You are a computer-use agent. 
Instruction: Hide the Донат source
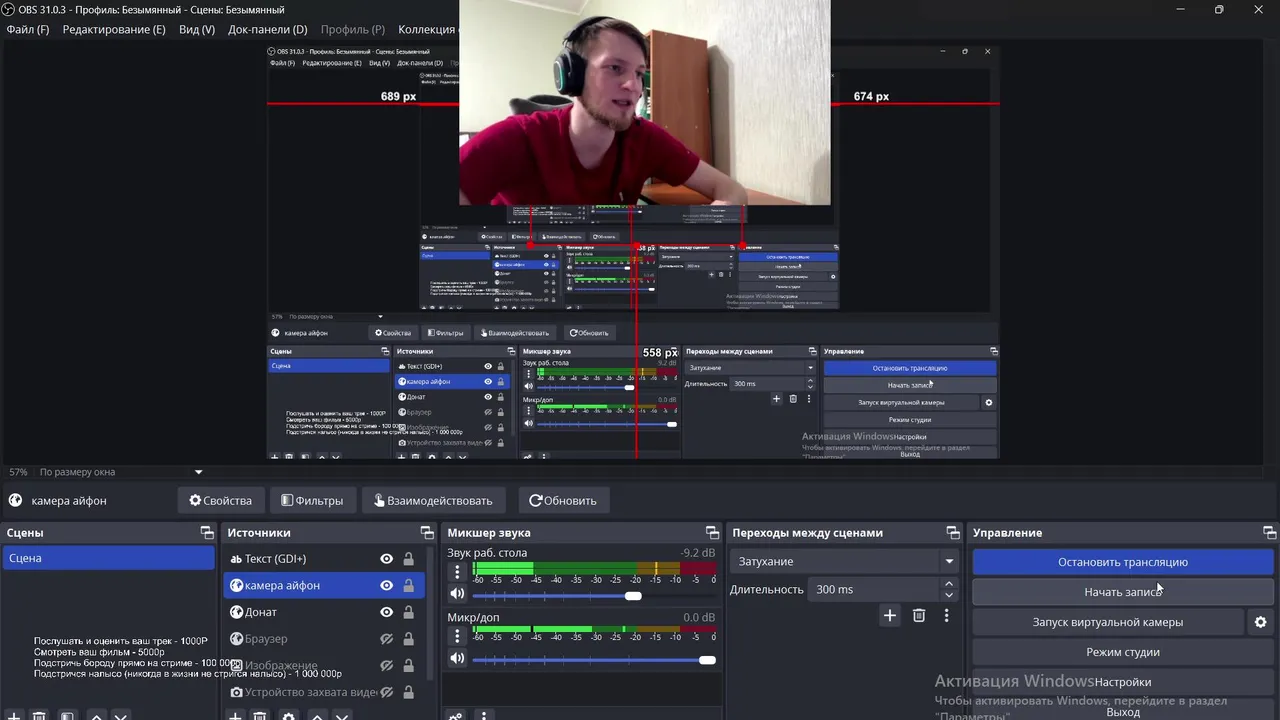[x=386, y=612]
